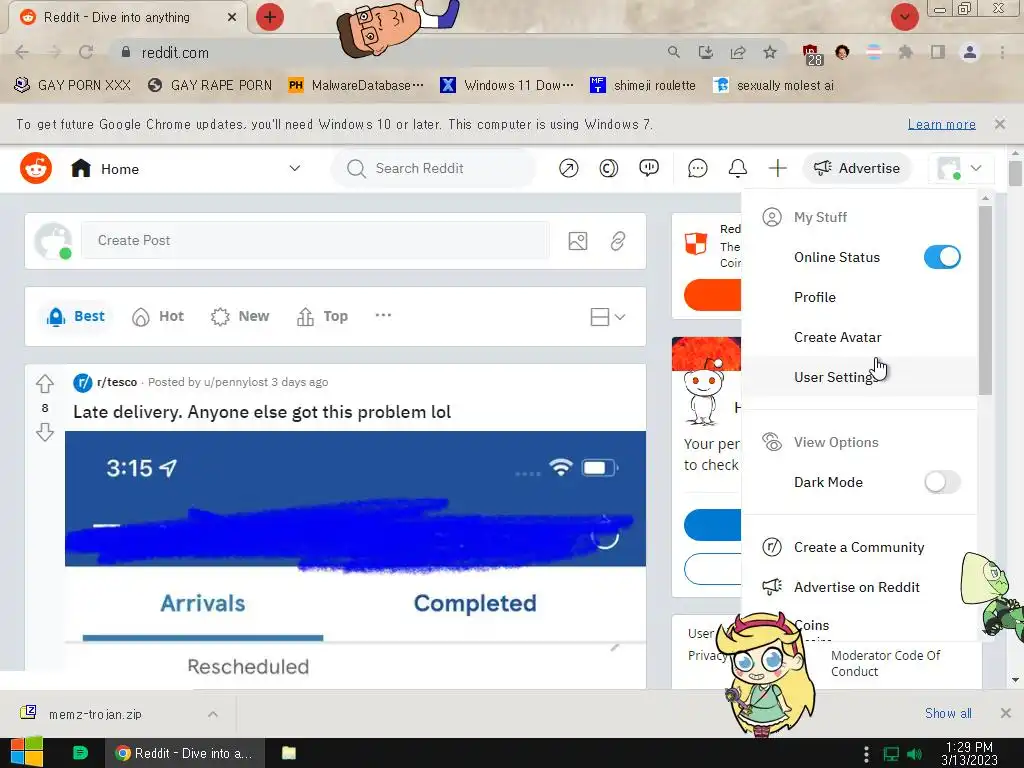Open the Late delivery post title
The image size is (1024, 768).
click(262, 412)
